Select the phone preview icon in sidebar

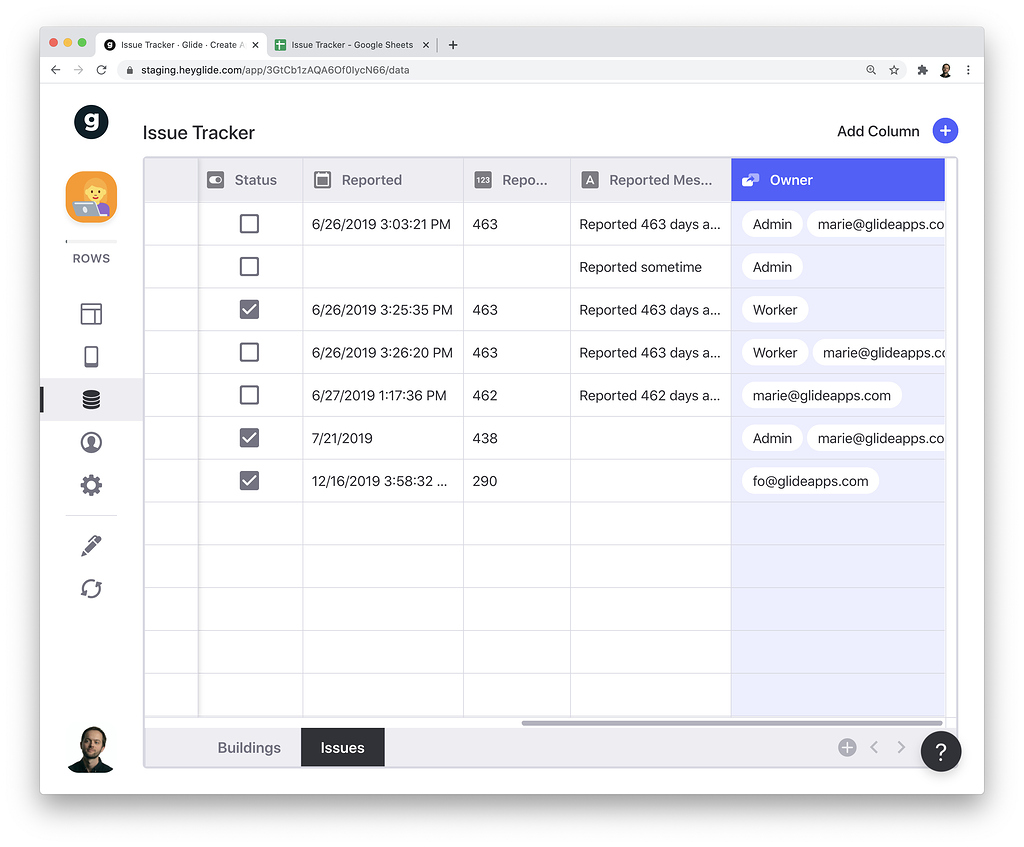point(91,356)
